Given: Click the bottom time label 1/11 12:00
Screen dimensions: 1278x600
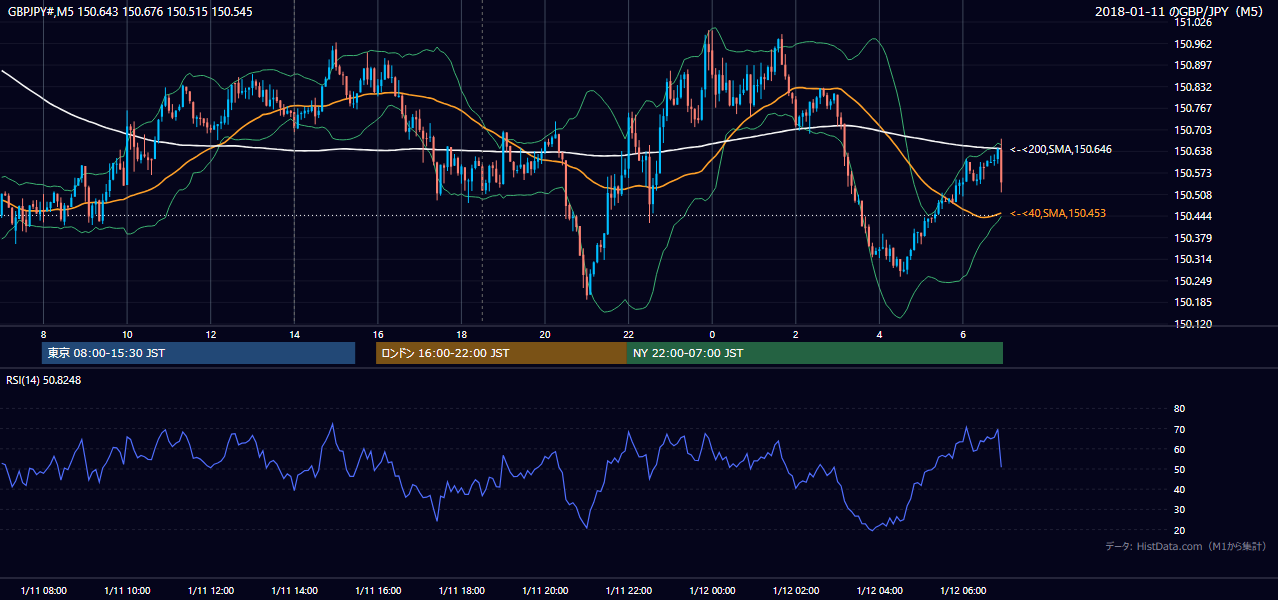Looking at the screenshot, I should point(210,591).
